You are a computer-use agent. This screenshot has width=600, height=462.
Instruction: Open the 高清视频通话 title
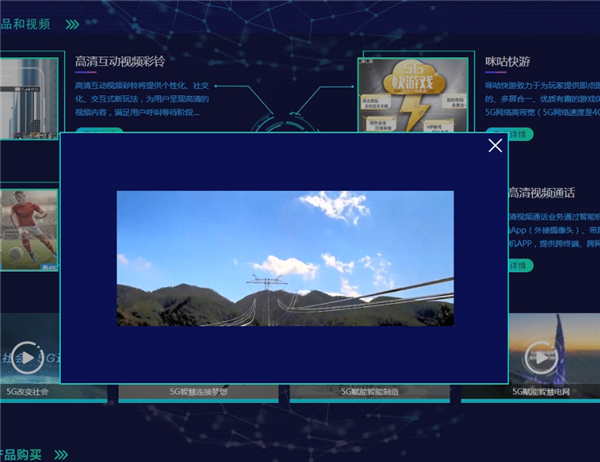pos(541,193)
